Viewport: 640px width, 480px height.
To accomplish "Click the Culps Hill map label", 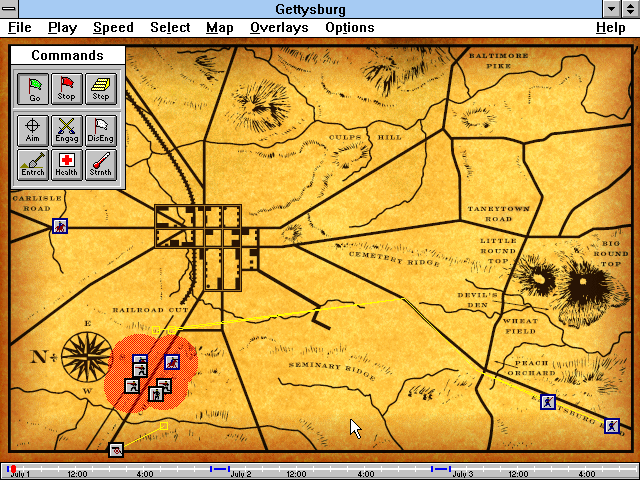I will (365, 138).
